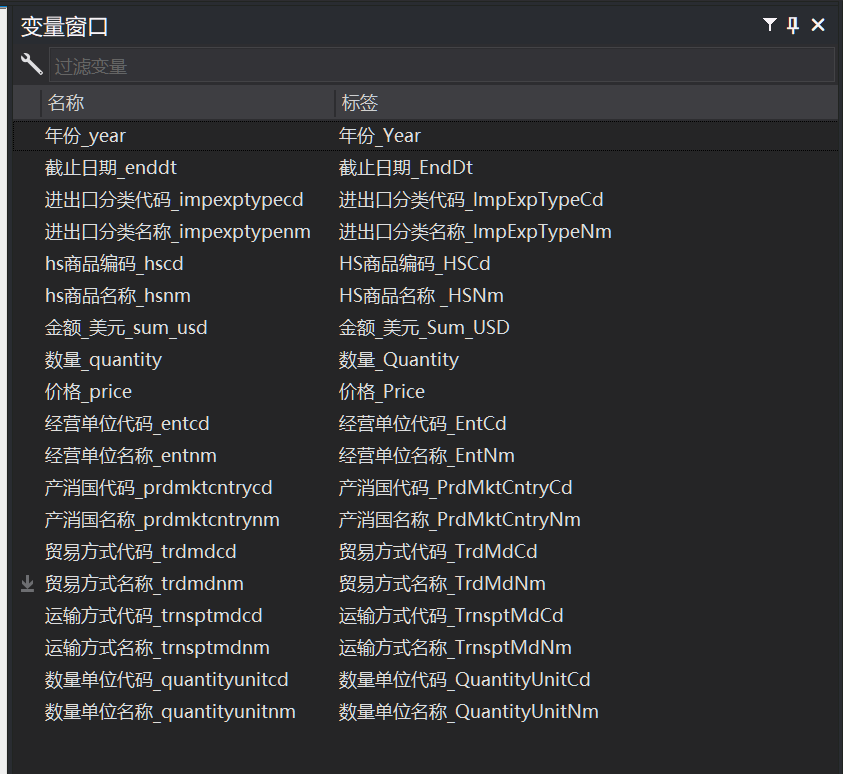Click in the 过滤变量 filter field

(440, 66)
